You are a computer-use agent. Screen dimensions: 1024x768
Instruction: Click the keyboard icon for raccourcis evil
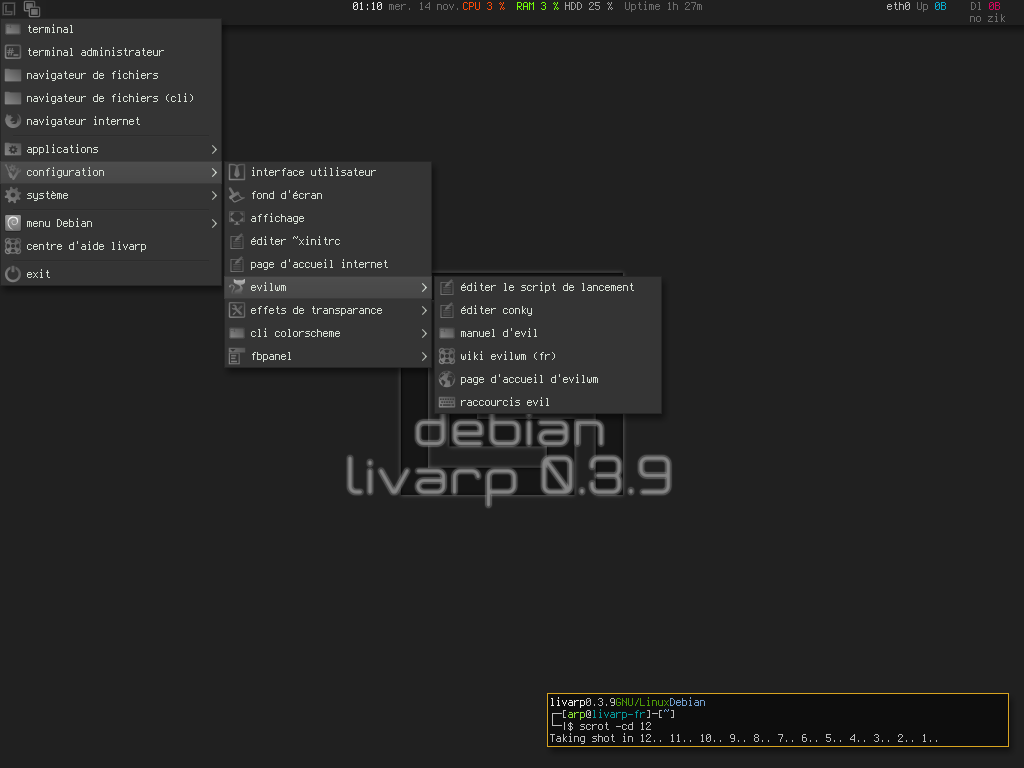(x=447, y=402)
